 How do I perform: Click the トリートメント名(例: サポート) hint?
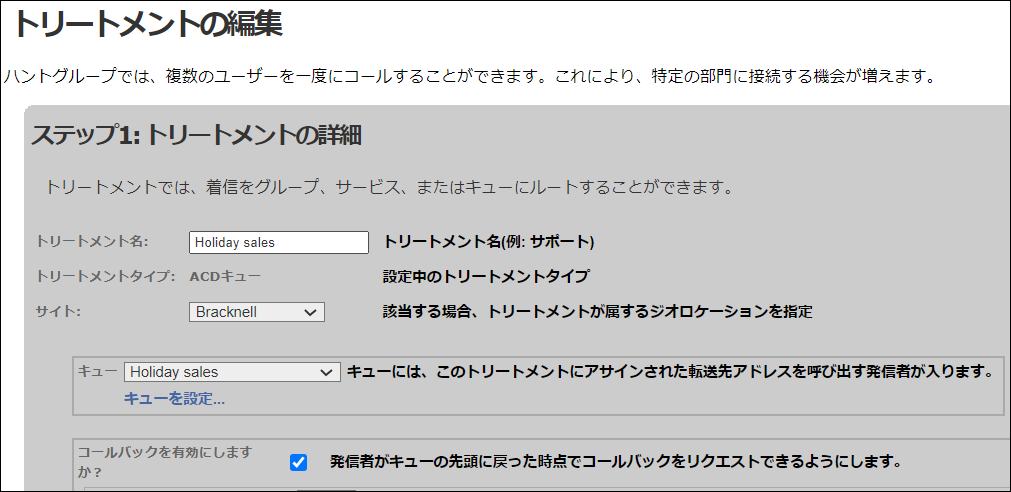click(489, 242)
